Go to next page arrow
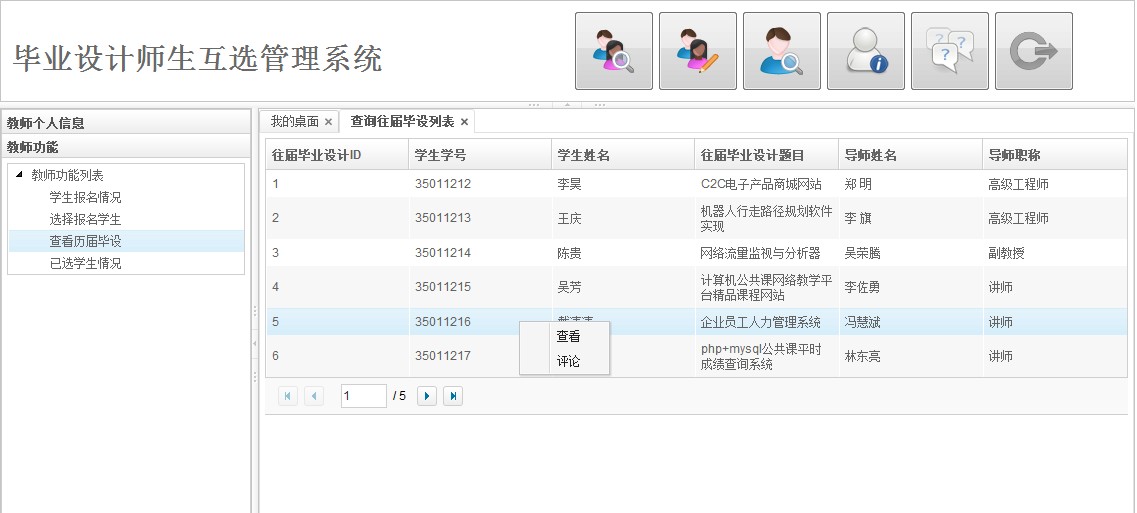1137x513 pixels. tap(426, 395)
